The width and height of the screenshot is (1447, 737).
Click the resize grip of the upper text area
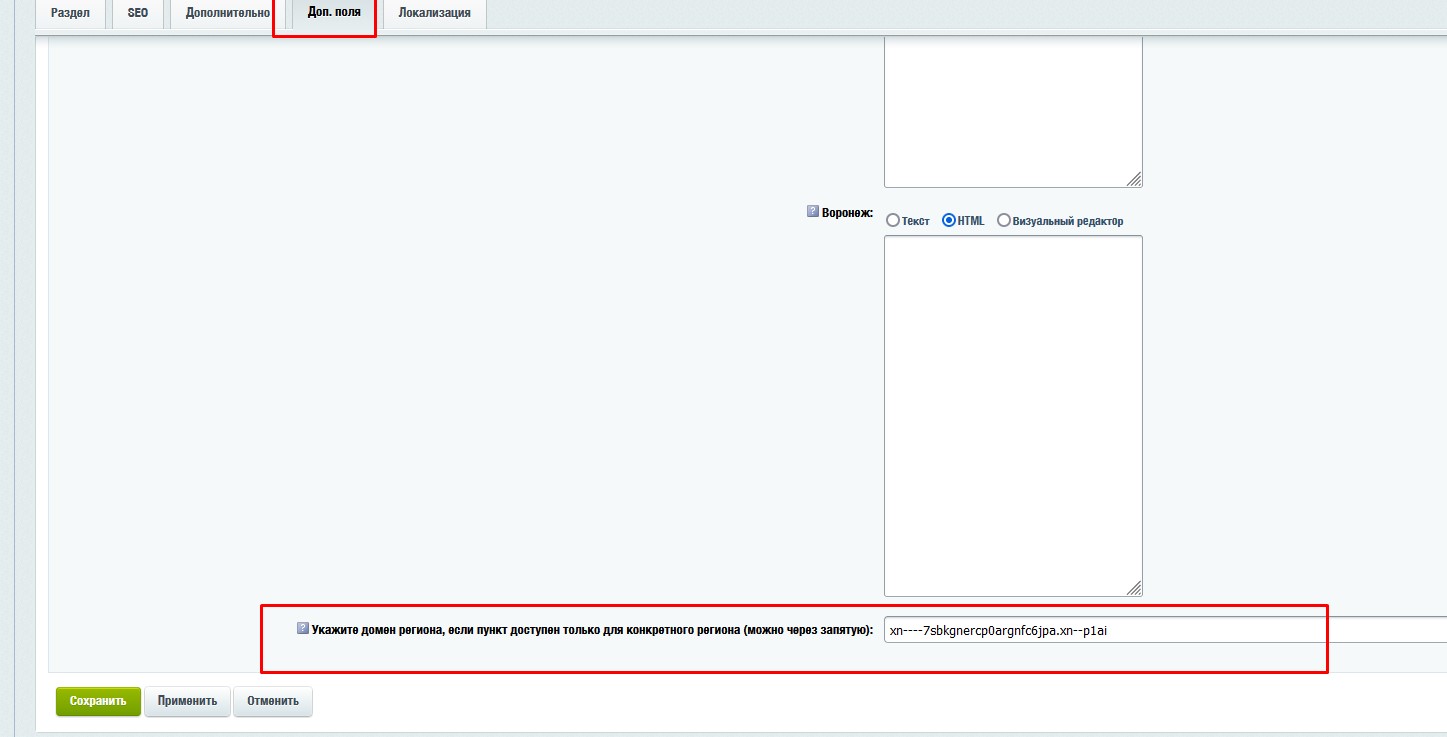[1134, 180]
